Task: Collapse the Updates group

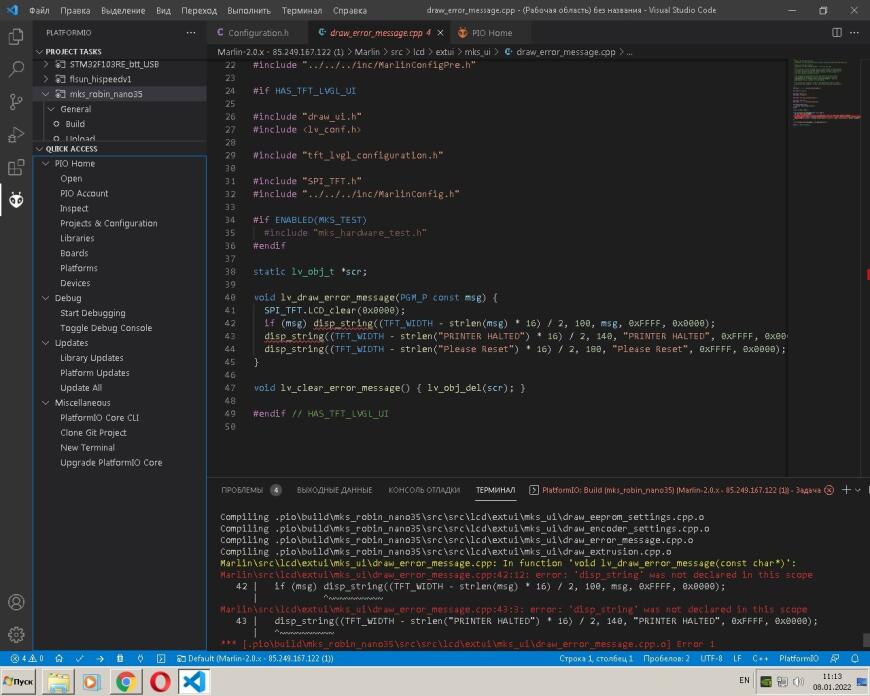Action: coord(46,343)
